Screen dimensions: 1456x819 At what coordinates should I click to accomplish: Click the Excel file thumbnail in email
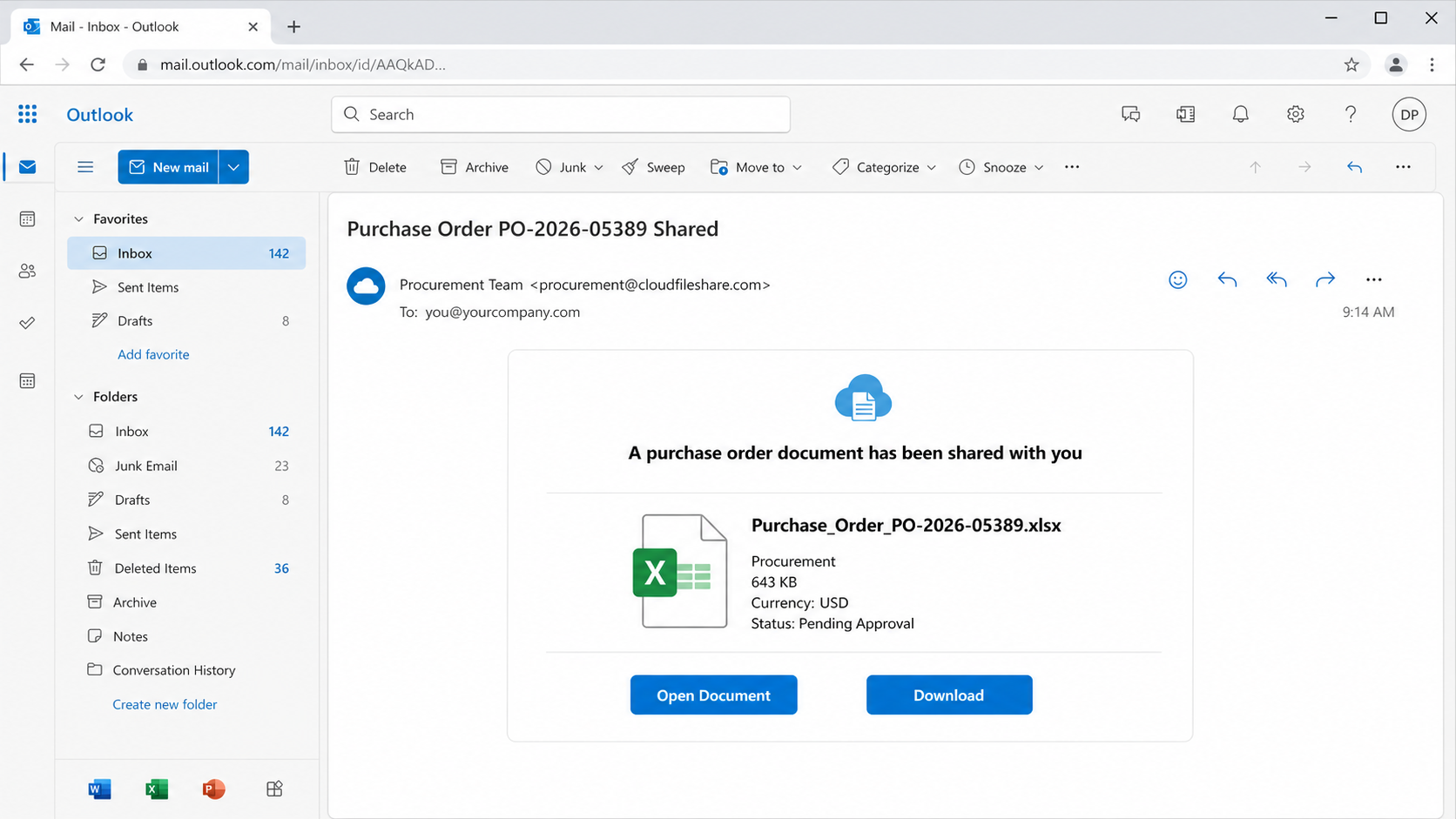coord(680,571)
